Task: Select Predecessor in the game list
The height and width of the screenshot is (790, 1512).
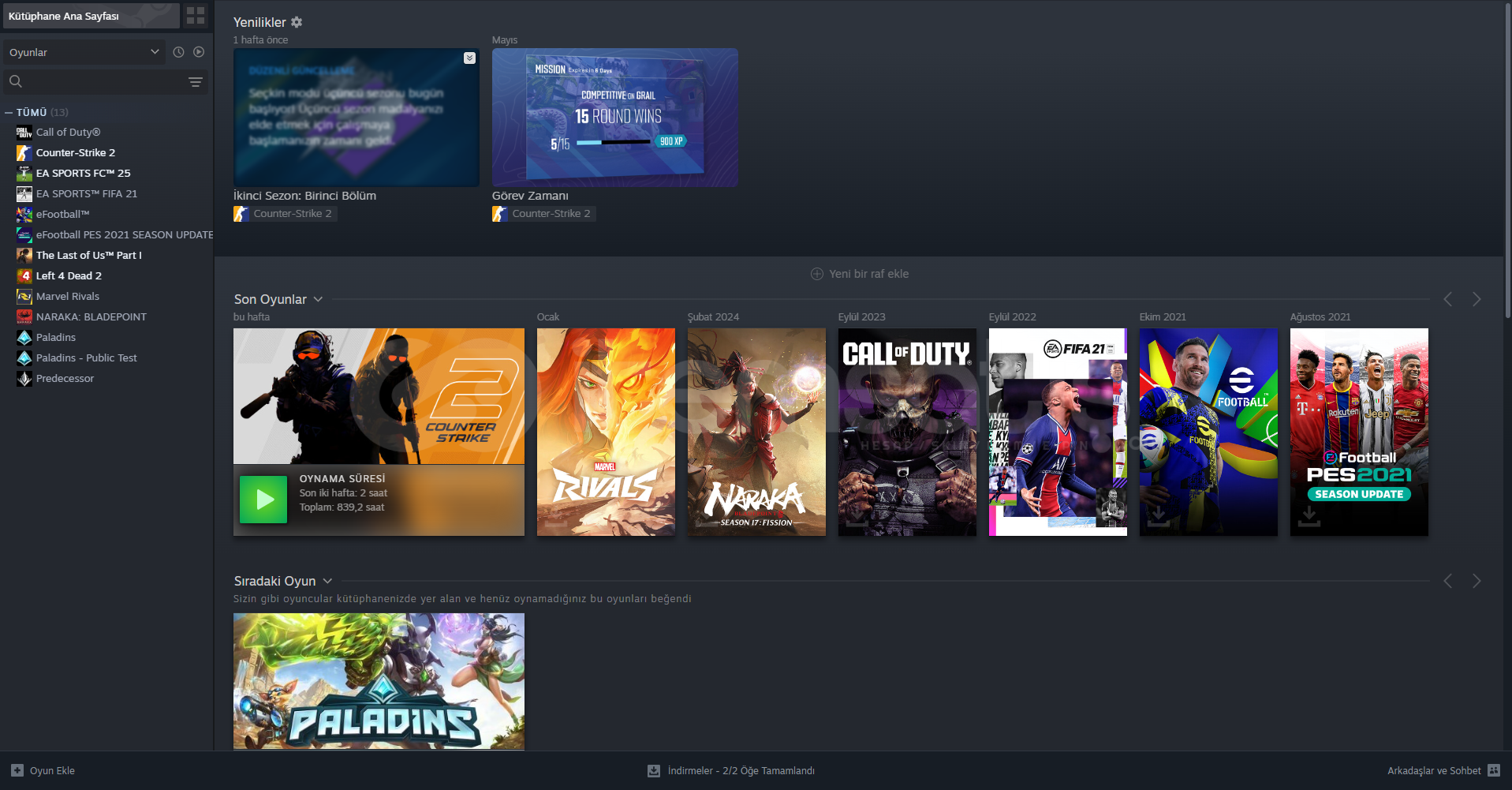Action: tap(65, 378)
